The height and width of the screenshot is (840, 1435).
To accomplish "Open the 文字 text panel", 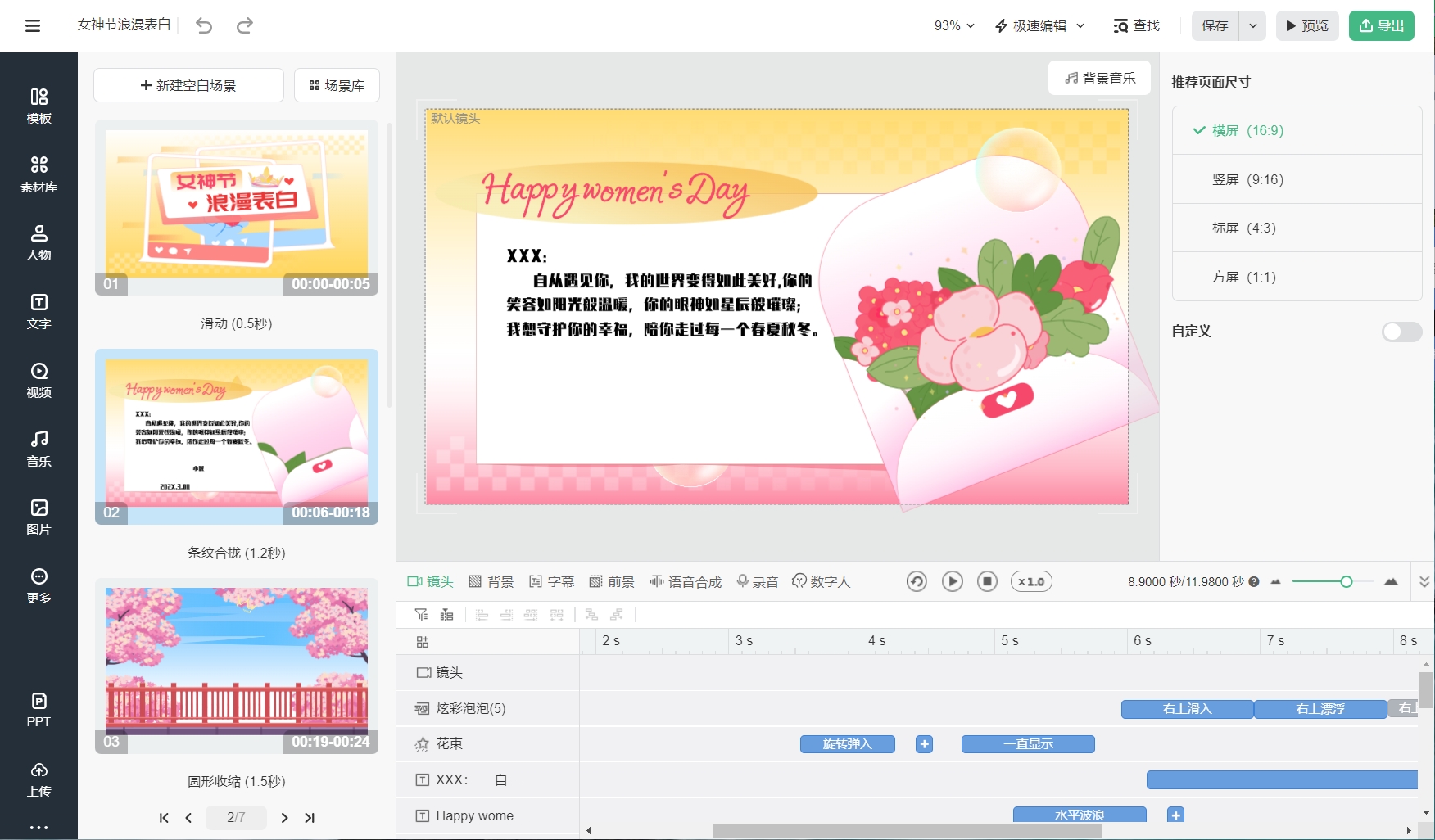I will click(x=38, y=311).
